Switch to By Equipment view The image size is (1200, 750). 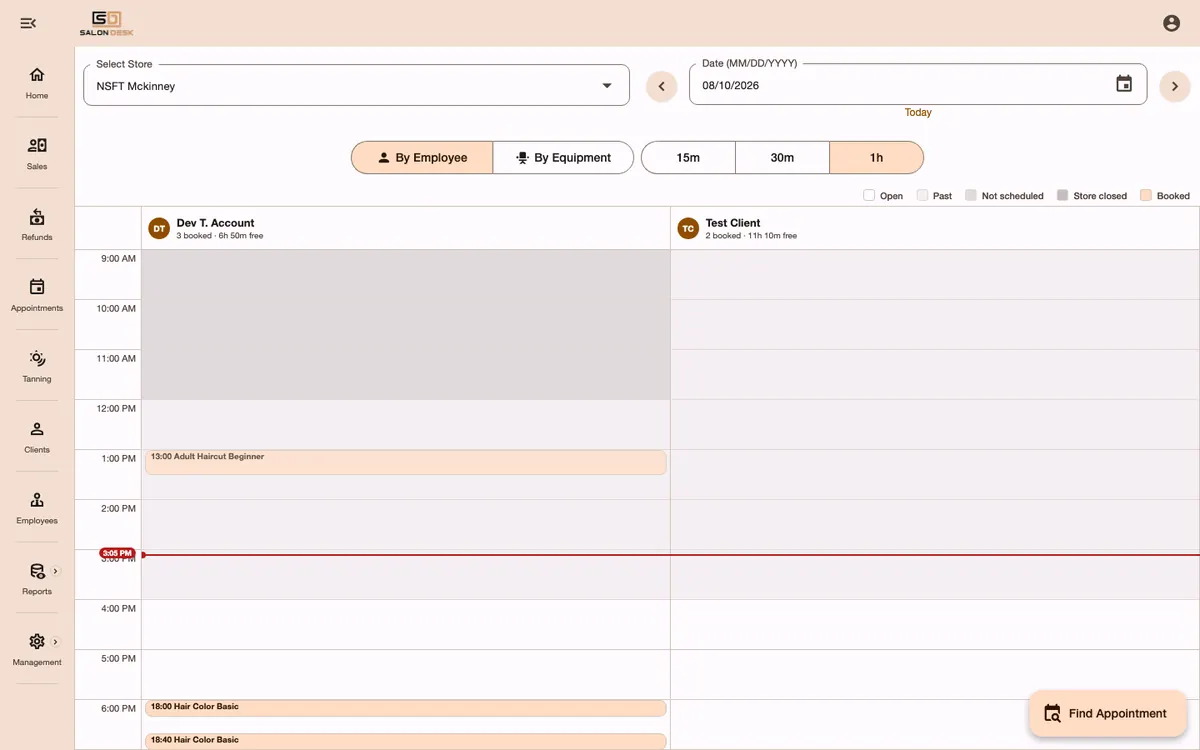pyautogui.click(x=564, y=158)
